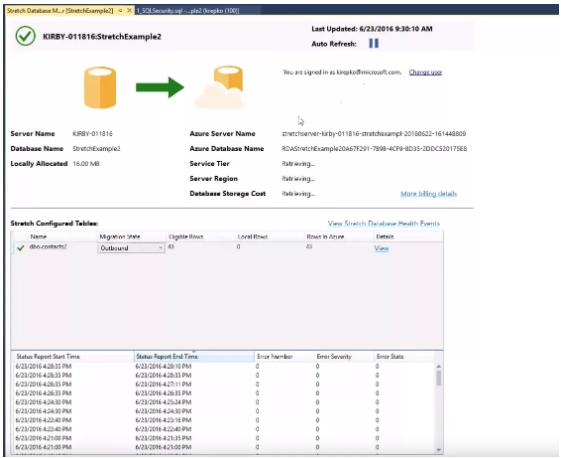Click the local database cylinder icon
This screenshot has width=561, height=458.
coord(100,88)
